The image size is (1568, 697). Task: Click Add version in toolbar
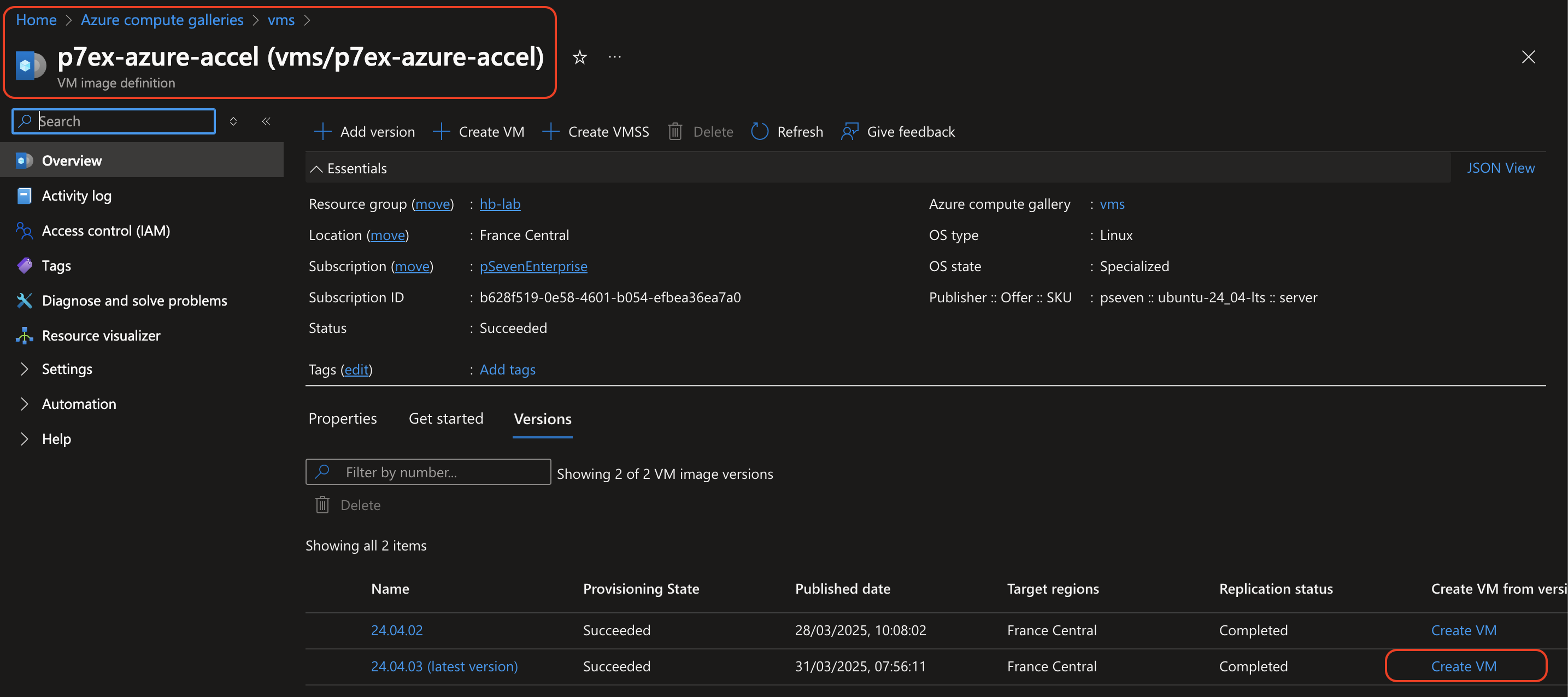364,132
